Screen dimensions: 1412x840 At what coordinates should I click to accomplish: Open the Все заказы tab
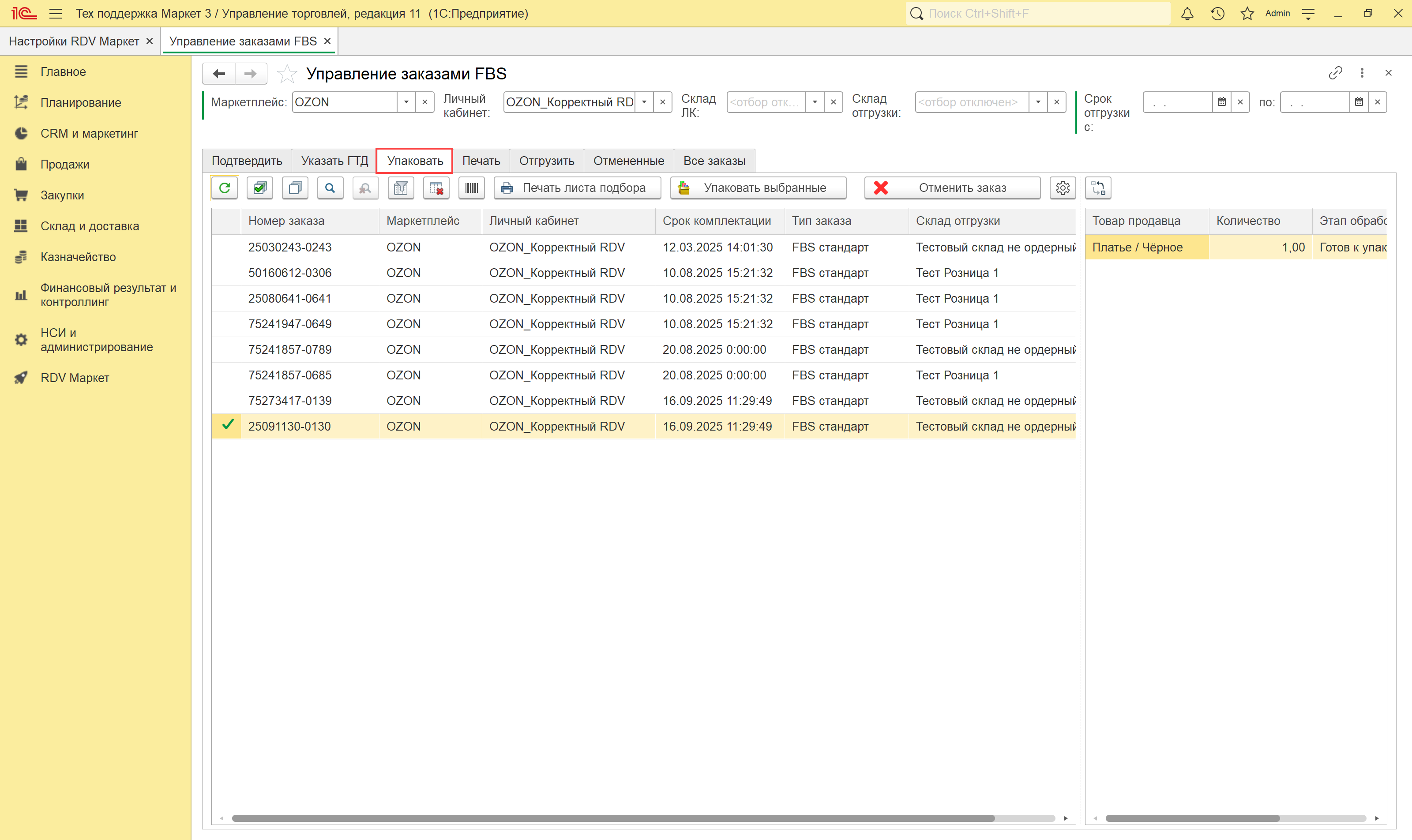[714, 161]
